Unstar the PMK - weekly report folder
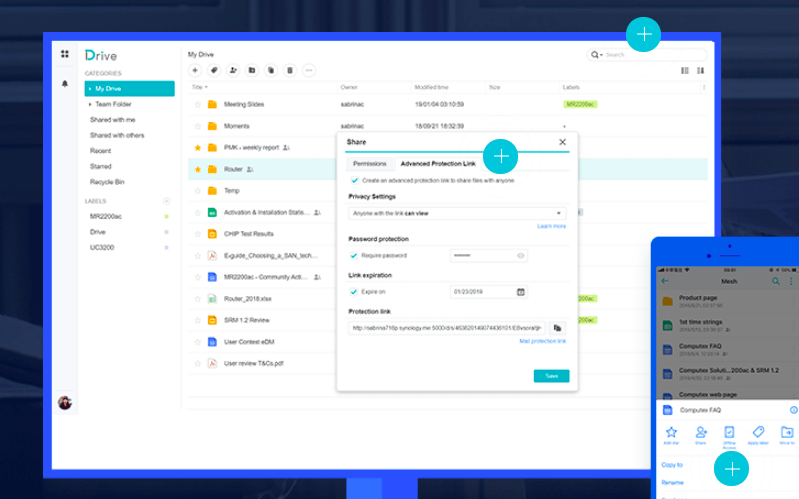799x499 pixels. coord(198,148)
